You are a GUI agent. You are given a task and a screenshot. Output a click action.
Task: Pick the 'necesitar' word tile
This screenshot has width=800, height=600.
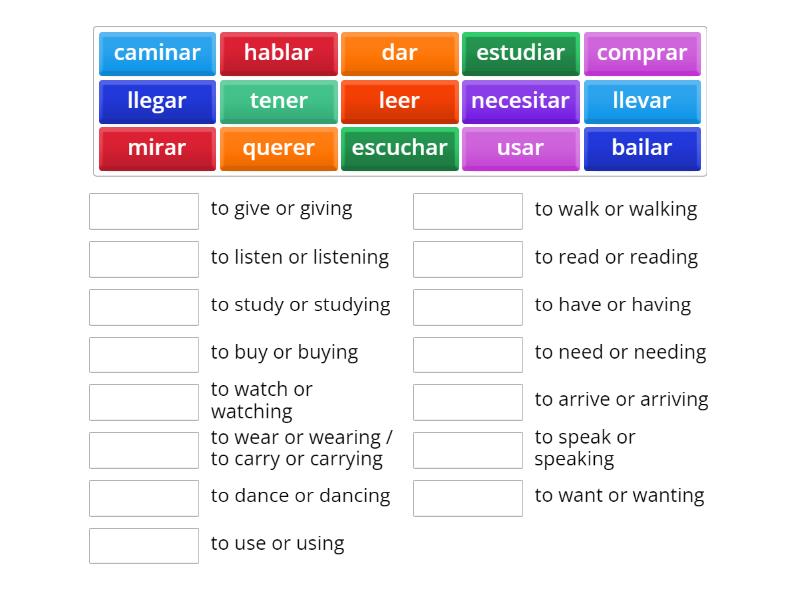tap(520, 101)
